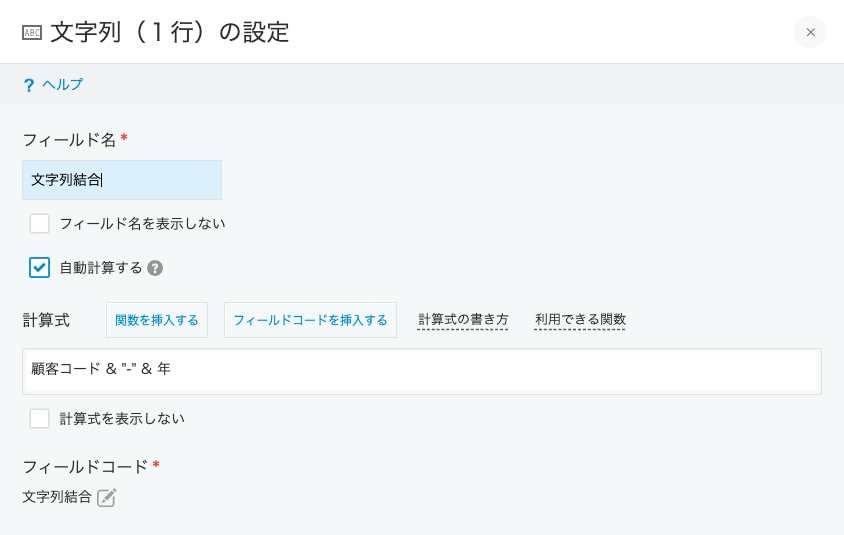Click the ABC text field icon in title
Screen dimensions: 844x535
pyautogui.click(x=32, y=33)
